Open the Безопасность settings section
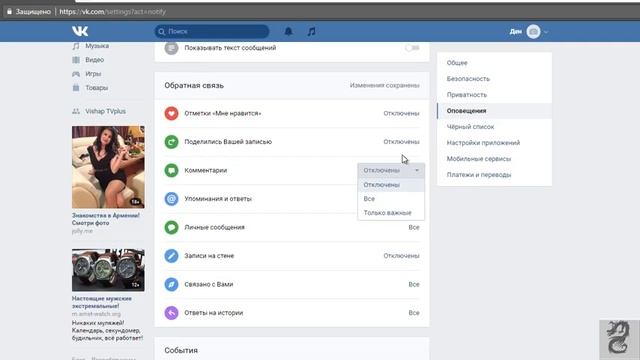The width and height of the screenshot is (640, 360). [x=494, y=79]
